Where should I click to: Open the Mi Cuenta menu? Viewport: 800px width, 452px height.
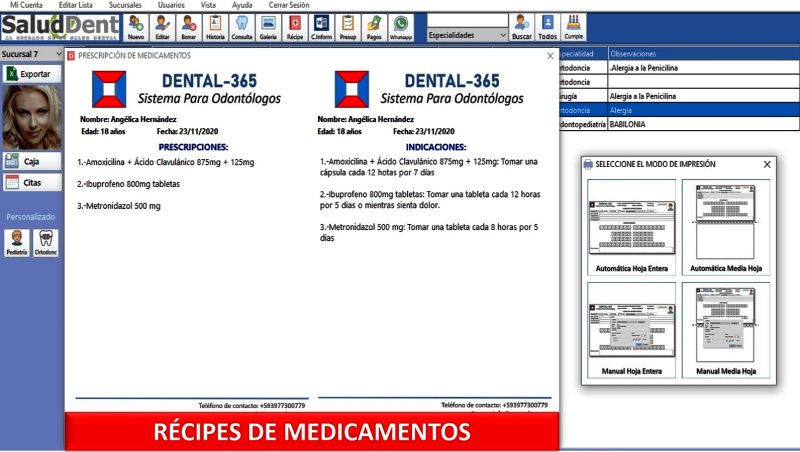[x=27, y=5]
